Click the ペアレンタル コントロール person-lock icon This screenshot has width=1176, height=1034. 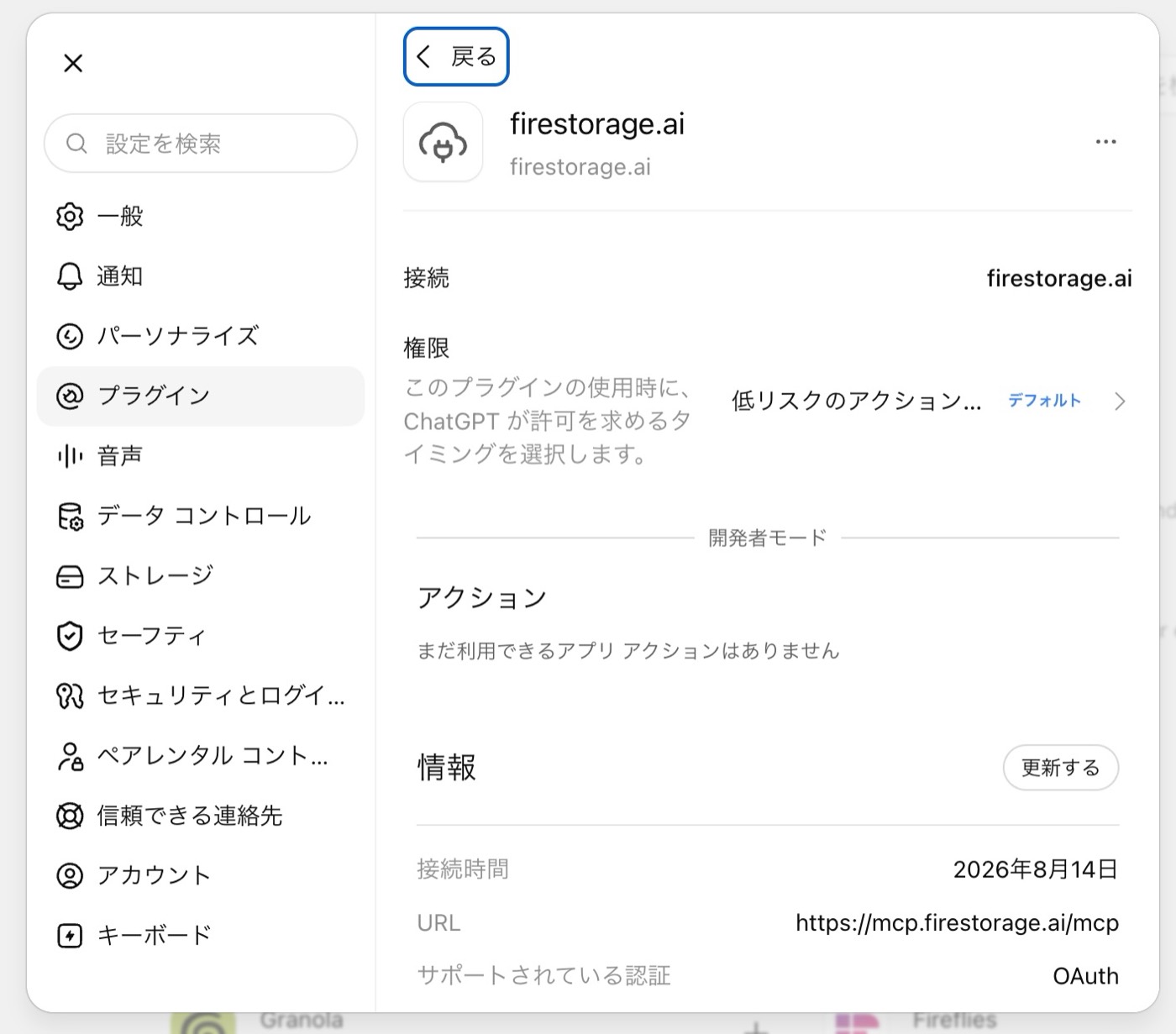tap(70, 756)
